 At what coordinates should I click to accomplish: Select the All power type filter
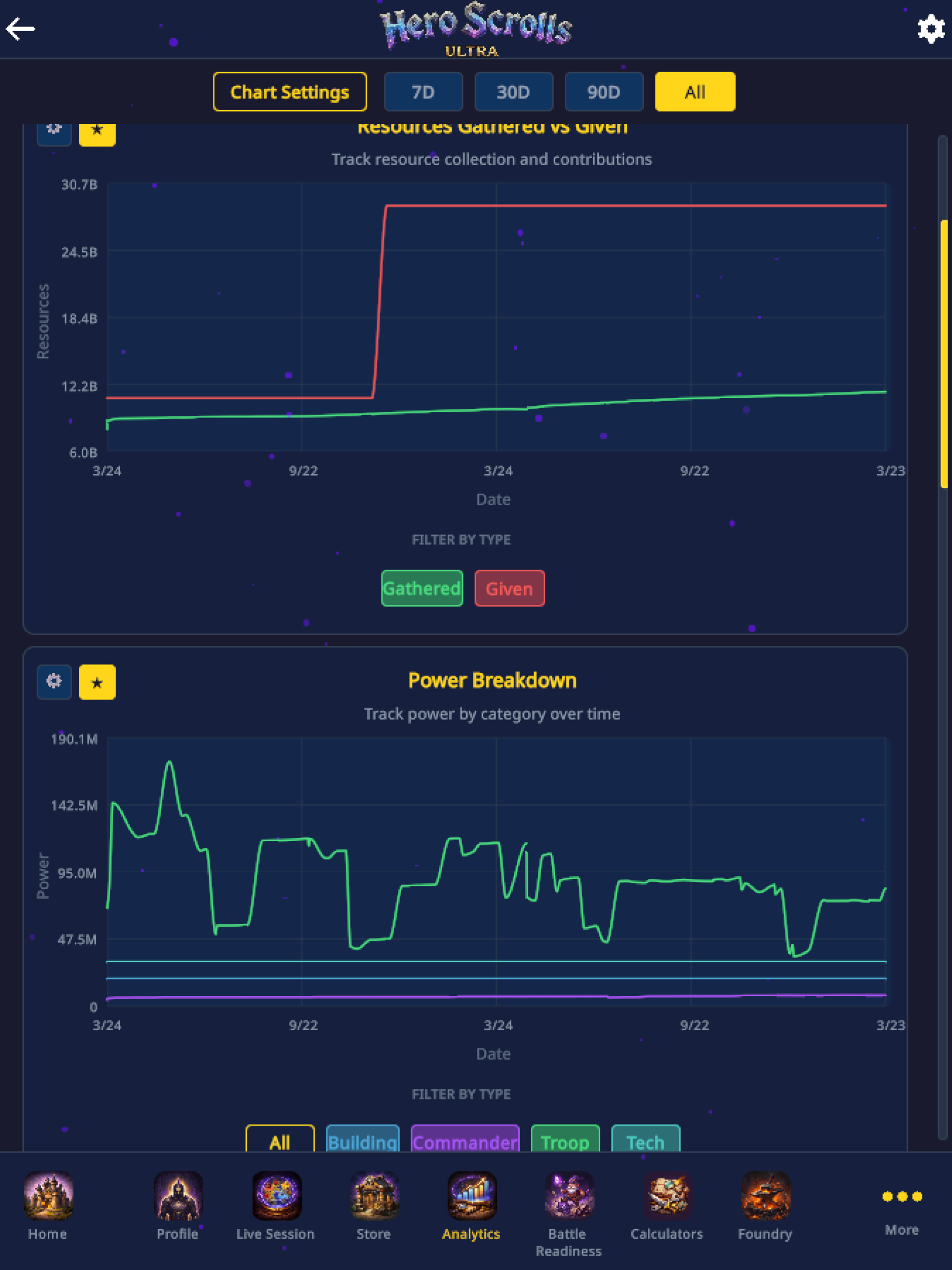[x=280, y=1139]
